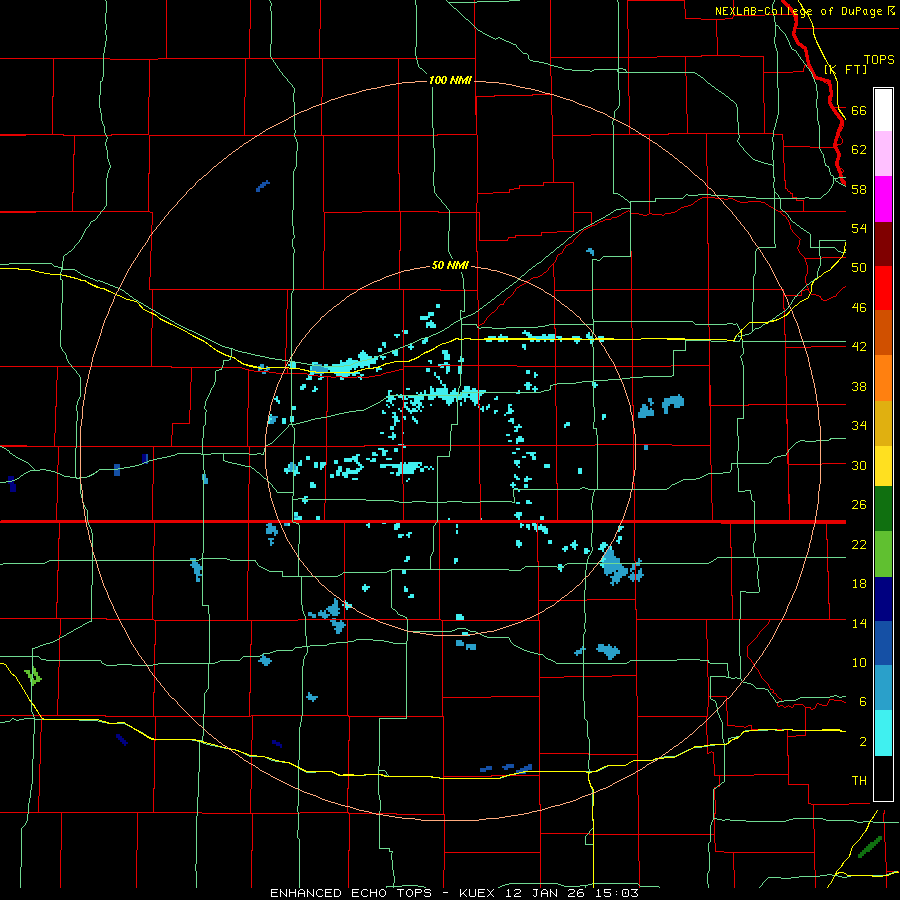Select the burnt orange legend swatch
Viewport: 900px width, 900px height.
pos(883,332)
